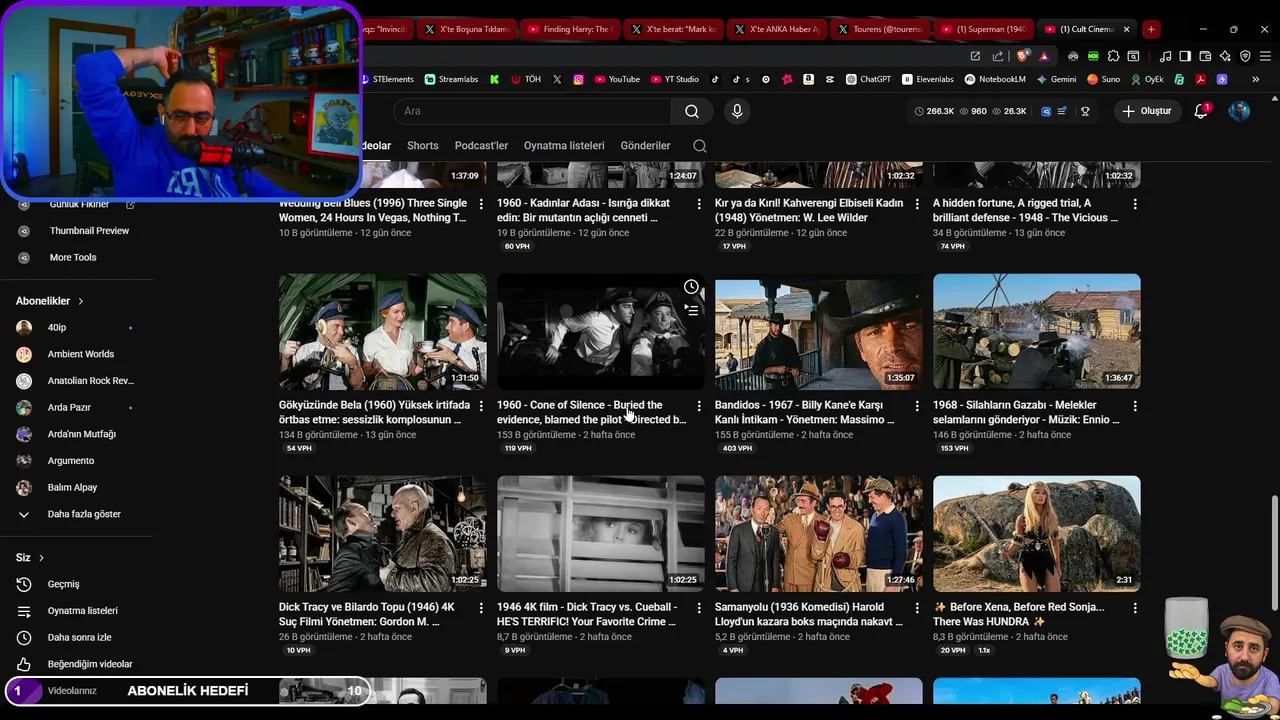Click the YouTube search magnifier button
The width and height of the screenshot is (1280, 720).
692,111
